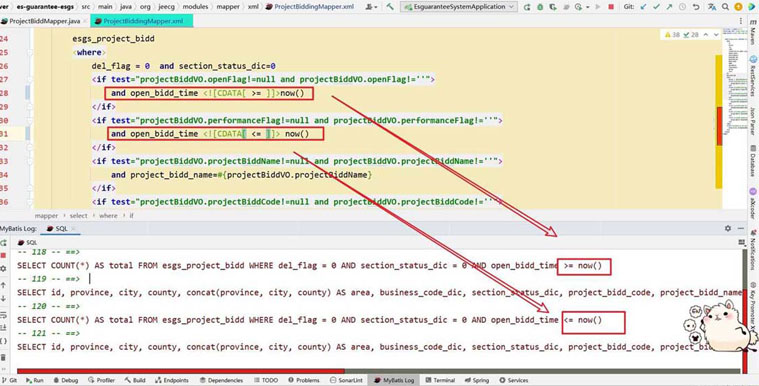Image resolution: width=759 pixels, height=386 pixels.
Task: Click the green Debug bug icon in toolbar
Action: (540, 7)
